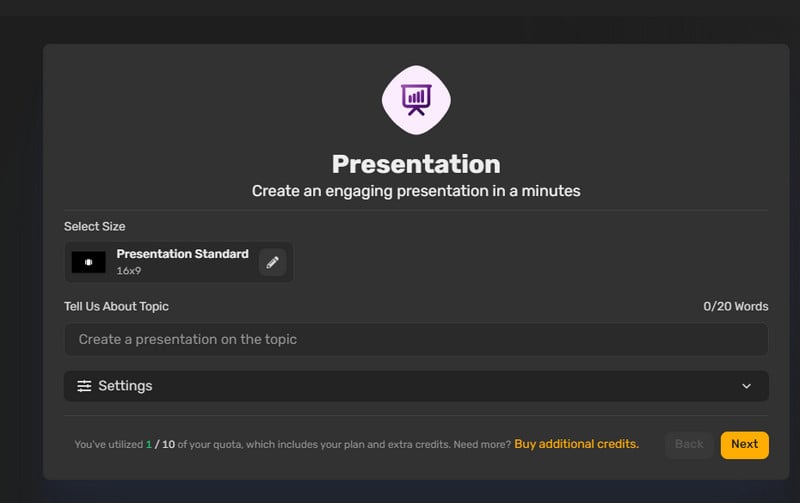Image resolution: width=800 pixels, height=503 pixels.
Task: Open the Buy additional credits link
Action: pos(577,444)
